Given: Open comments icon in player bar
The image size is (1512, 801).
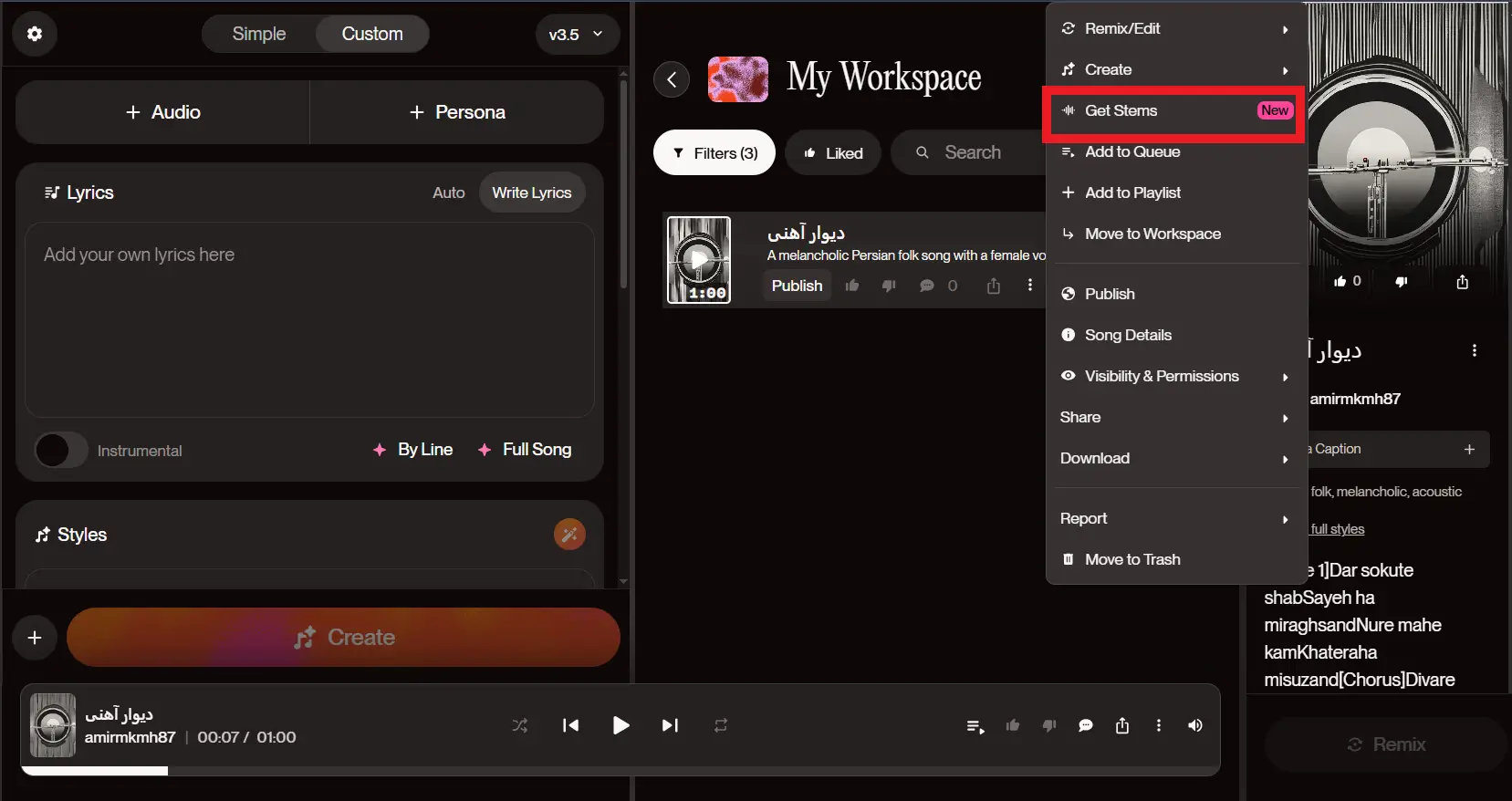Looking at the screenshot, I should [1085, 725].
